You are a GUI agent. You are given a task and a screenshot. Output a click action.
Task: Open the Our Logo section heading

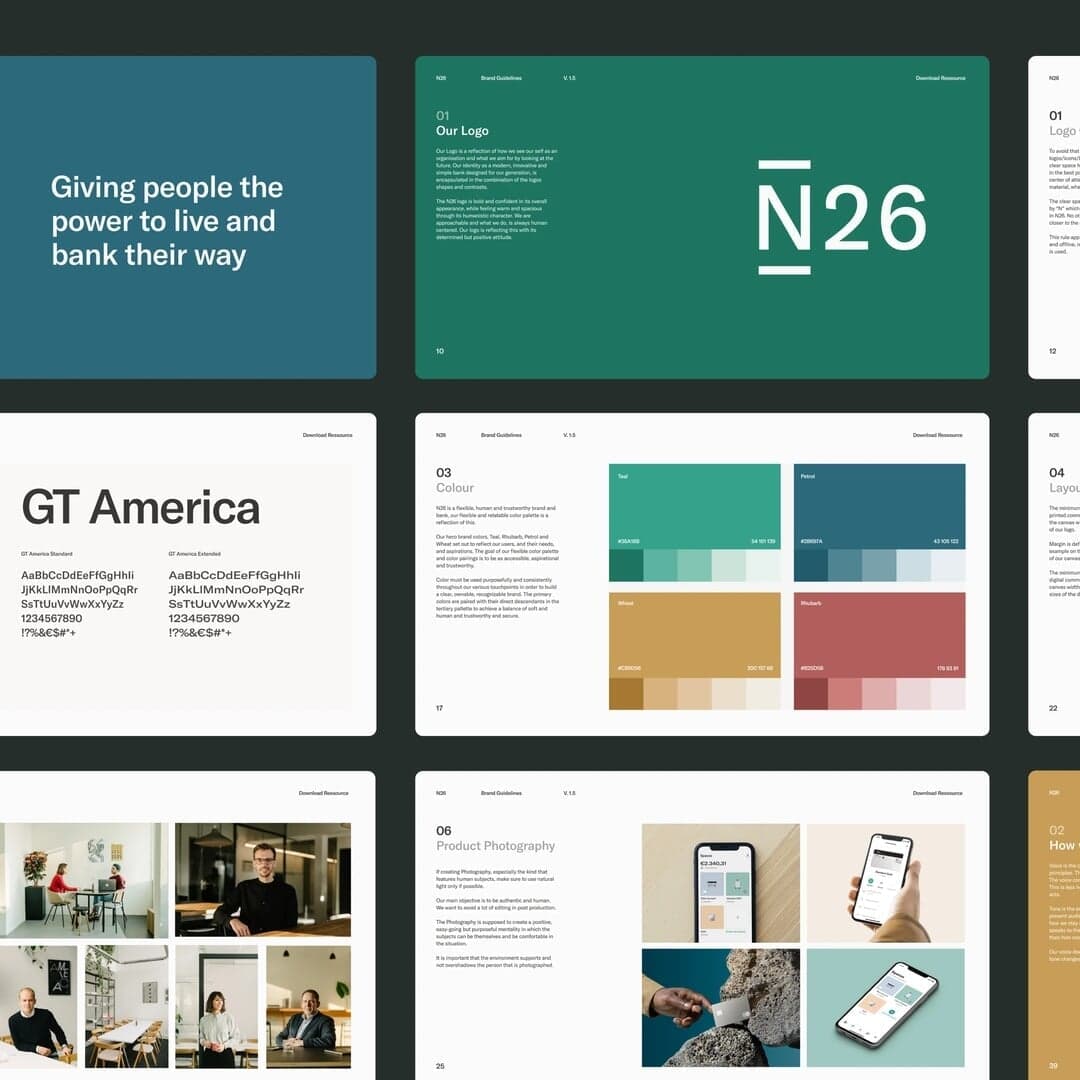coord(462,131)
